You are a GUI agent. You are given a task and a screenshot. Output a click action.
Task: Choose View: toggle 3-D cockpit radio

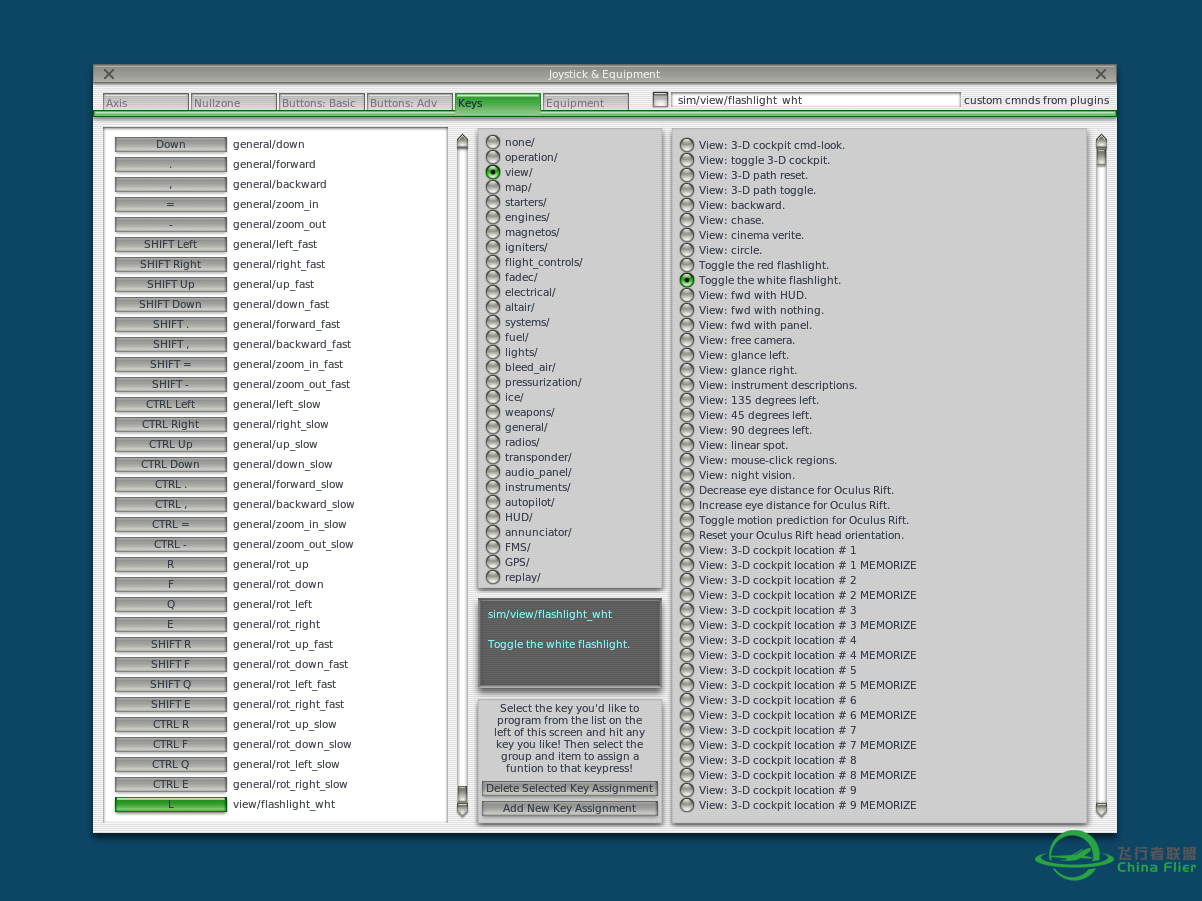pos(687,160)
